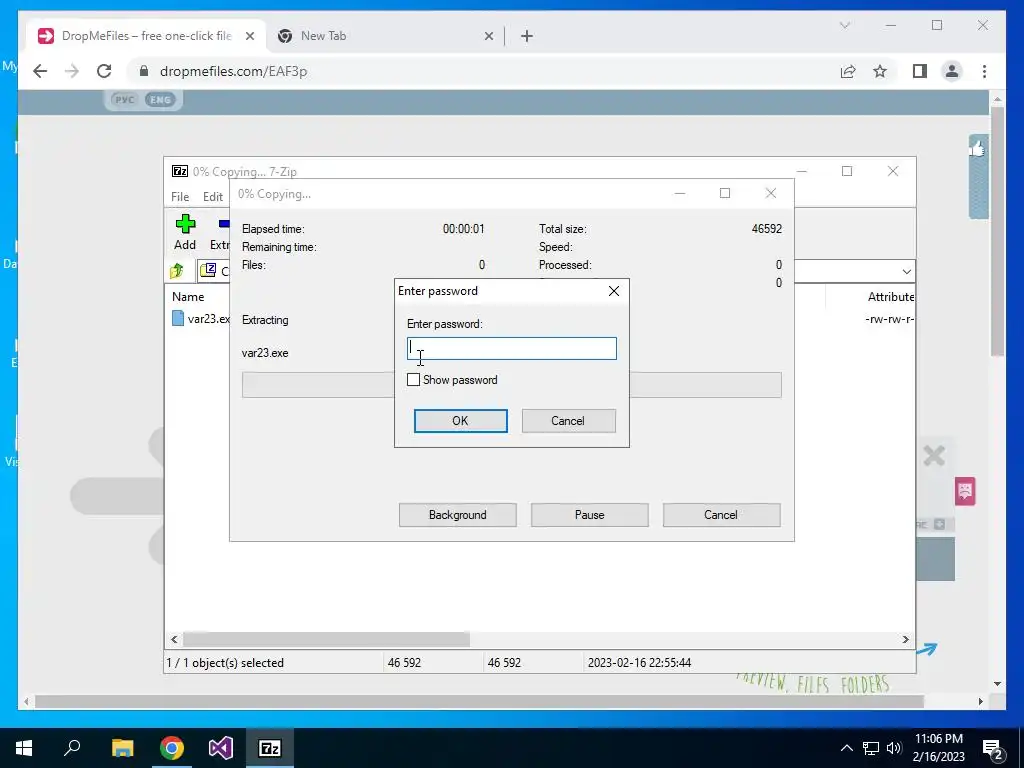Click the browser page horizontal scrollbar
Image resolution: width=1024 pixels, height=768 pixels.
479,701
